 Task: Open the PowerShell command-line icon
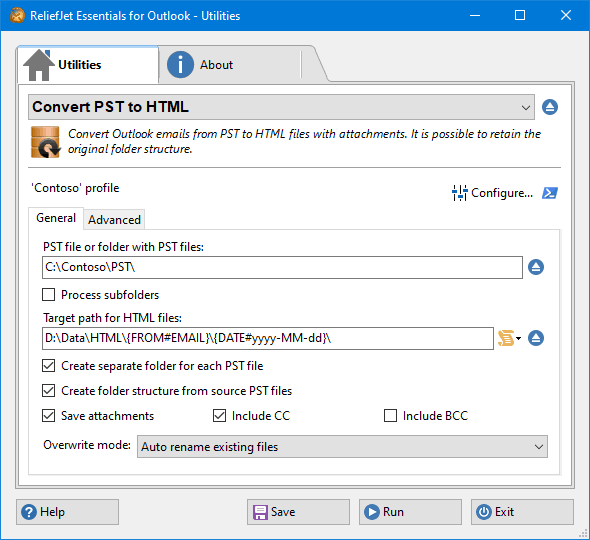coord(550,193)
